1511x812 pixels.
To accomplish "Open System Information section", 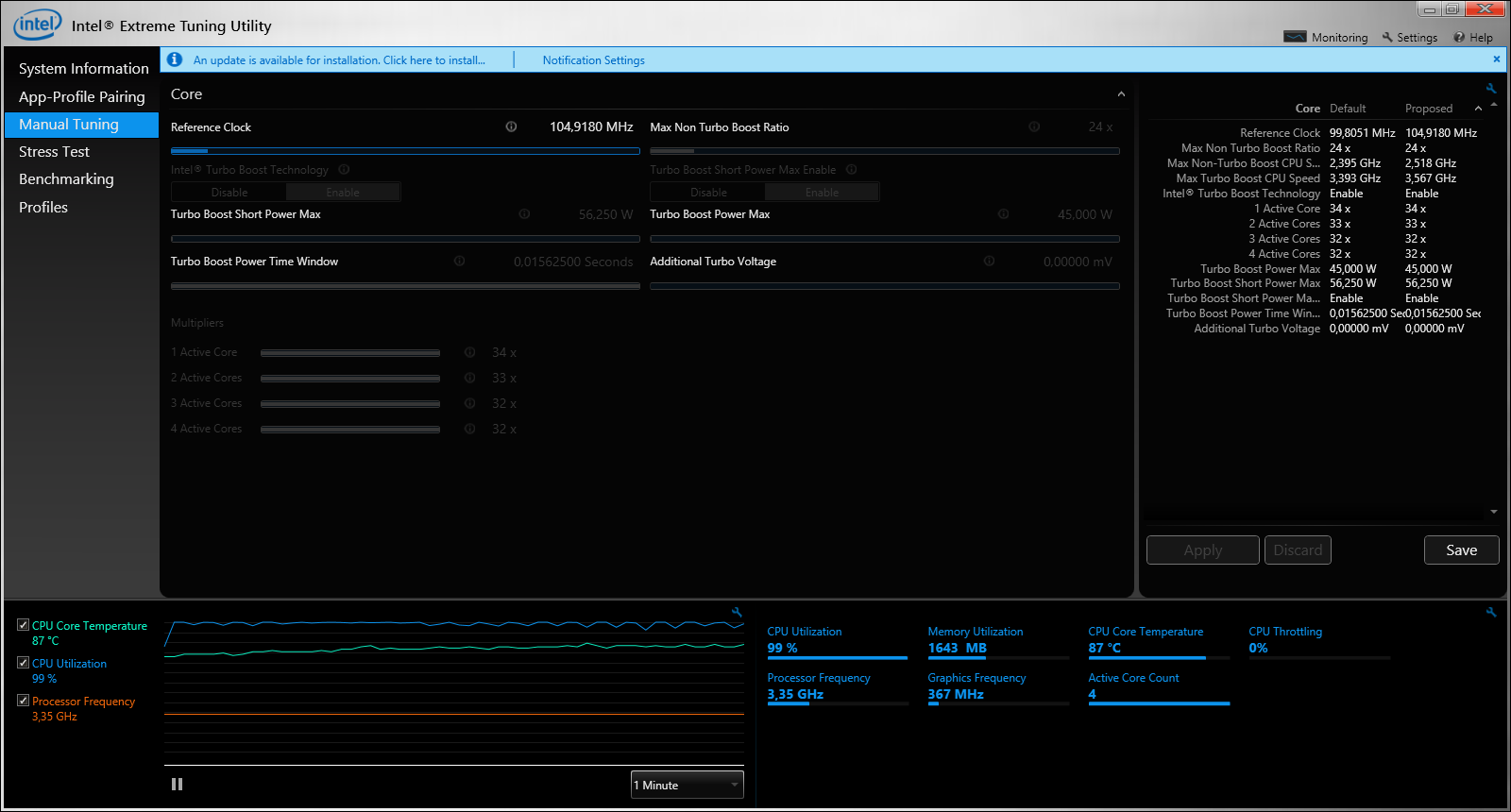I will [83, 68].
